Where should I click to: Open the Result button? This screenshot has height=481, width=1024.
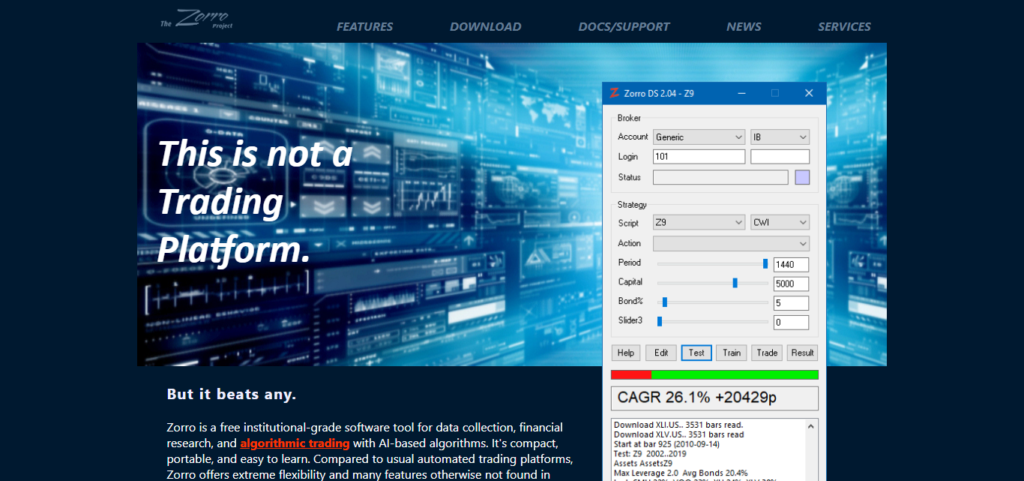click(802, 353)
